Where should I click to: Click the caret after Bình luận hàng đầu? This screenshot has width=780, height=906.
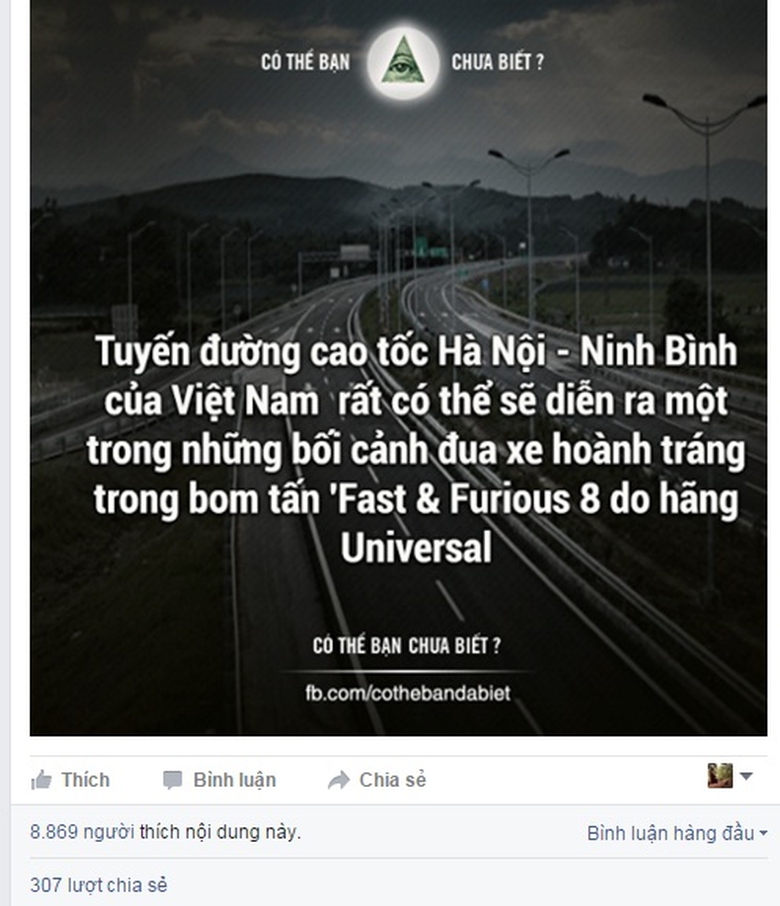coord(763,834)
